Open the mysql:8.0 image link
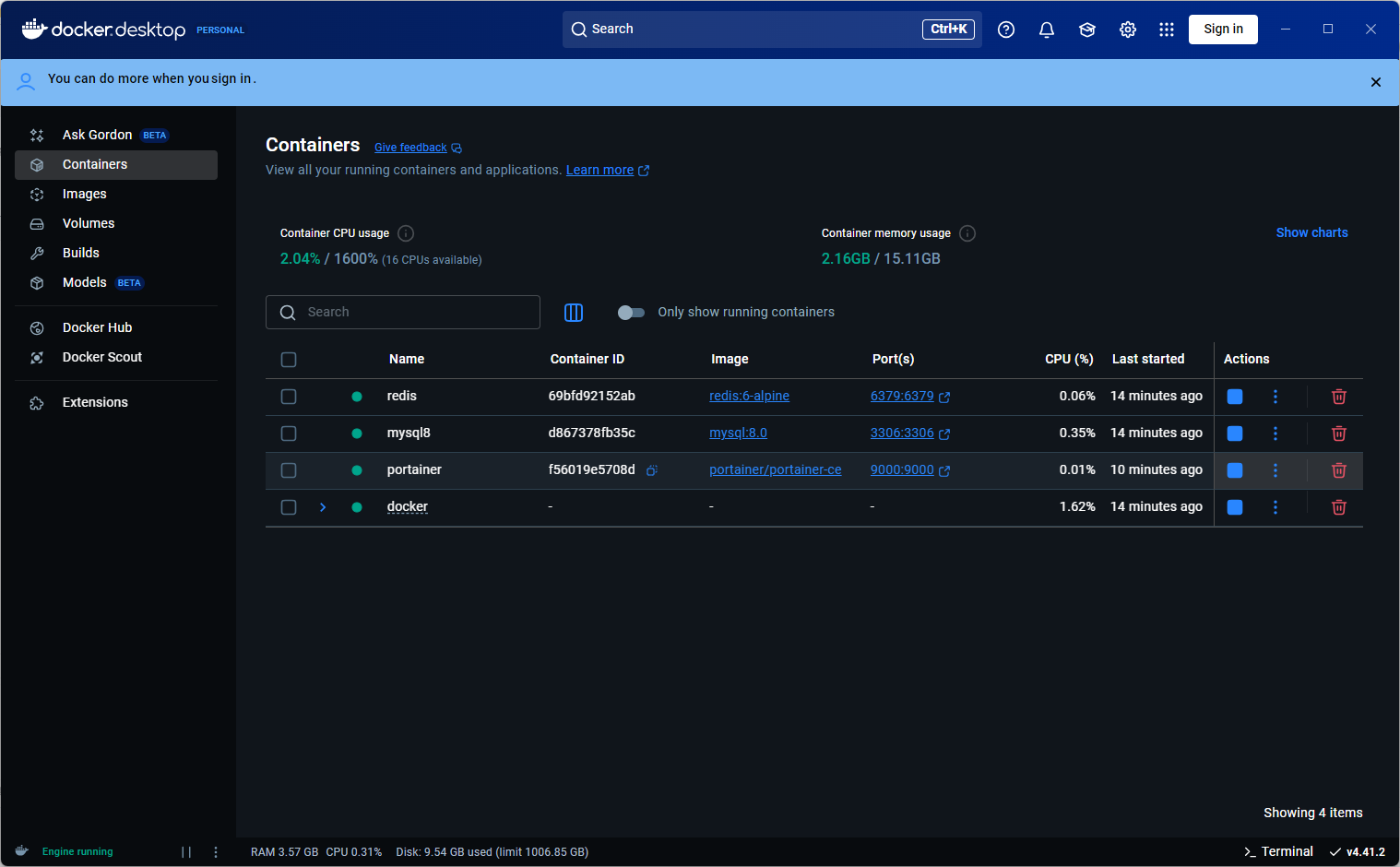 click(738, 433)
